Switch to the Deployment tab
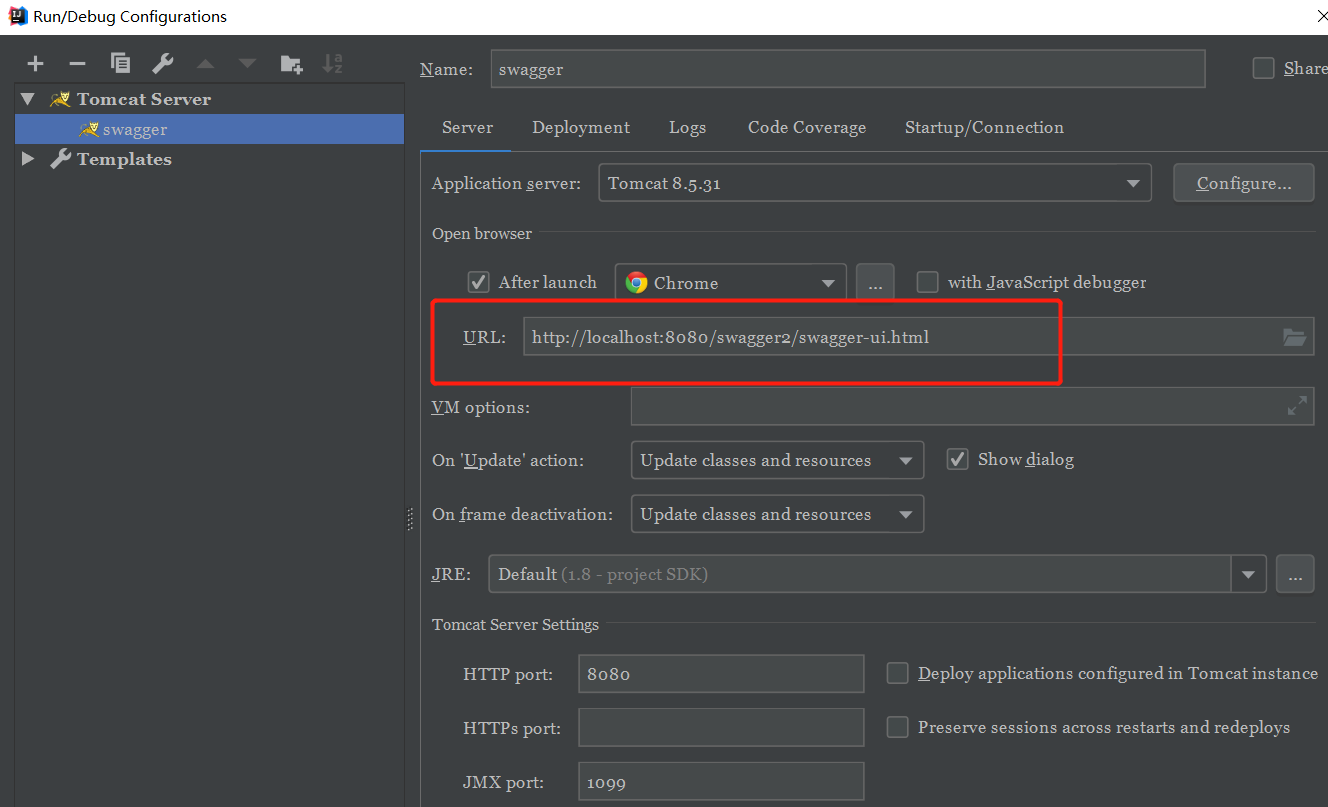Image resolution: width=1328 pixels, height=807 pixels. (x=581, y=127)
